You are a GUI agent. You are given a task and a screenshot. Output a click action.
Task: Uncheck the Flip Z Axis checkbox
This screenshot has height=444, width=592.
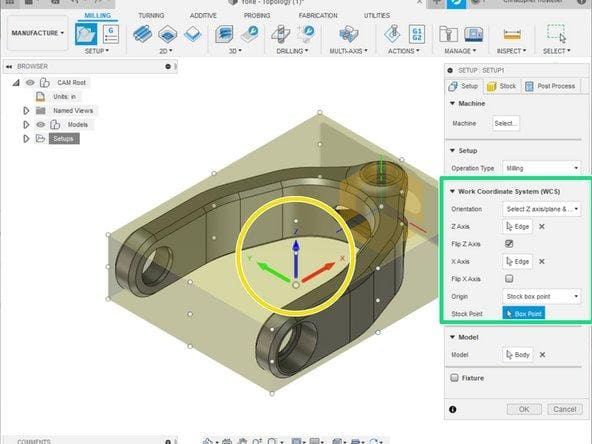coord(509,244)
